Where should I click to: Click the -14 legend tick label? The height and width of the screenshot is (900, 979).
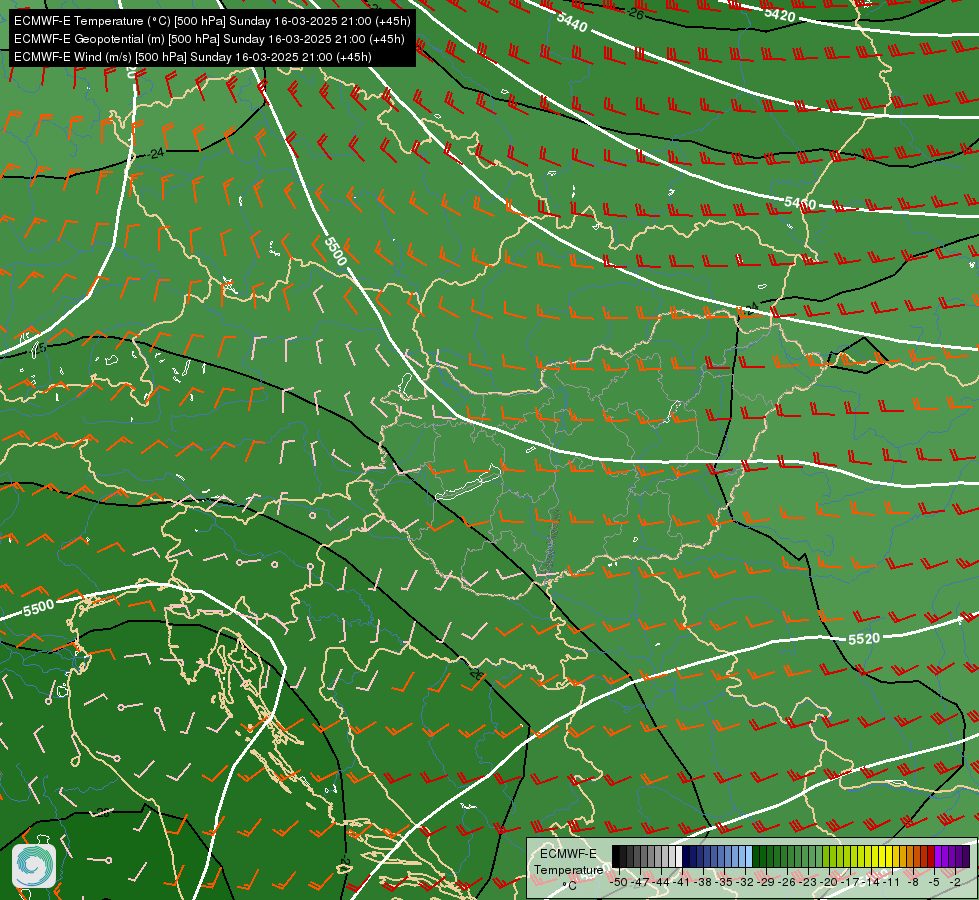(870, 882)
